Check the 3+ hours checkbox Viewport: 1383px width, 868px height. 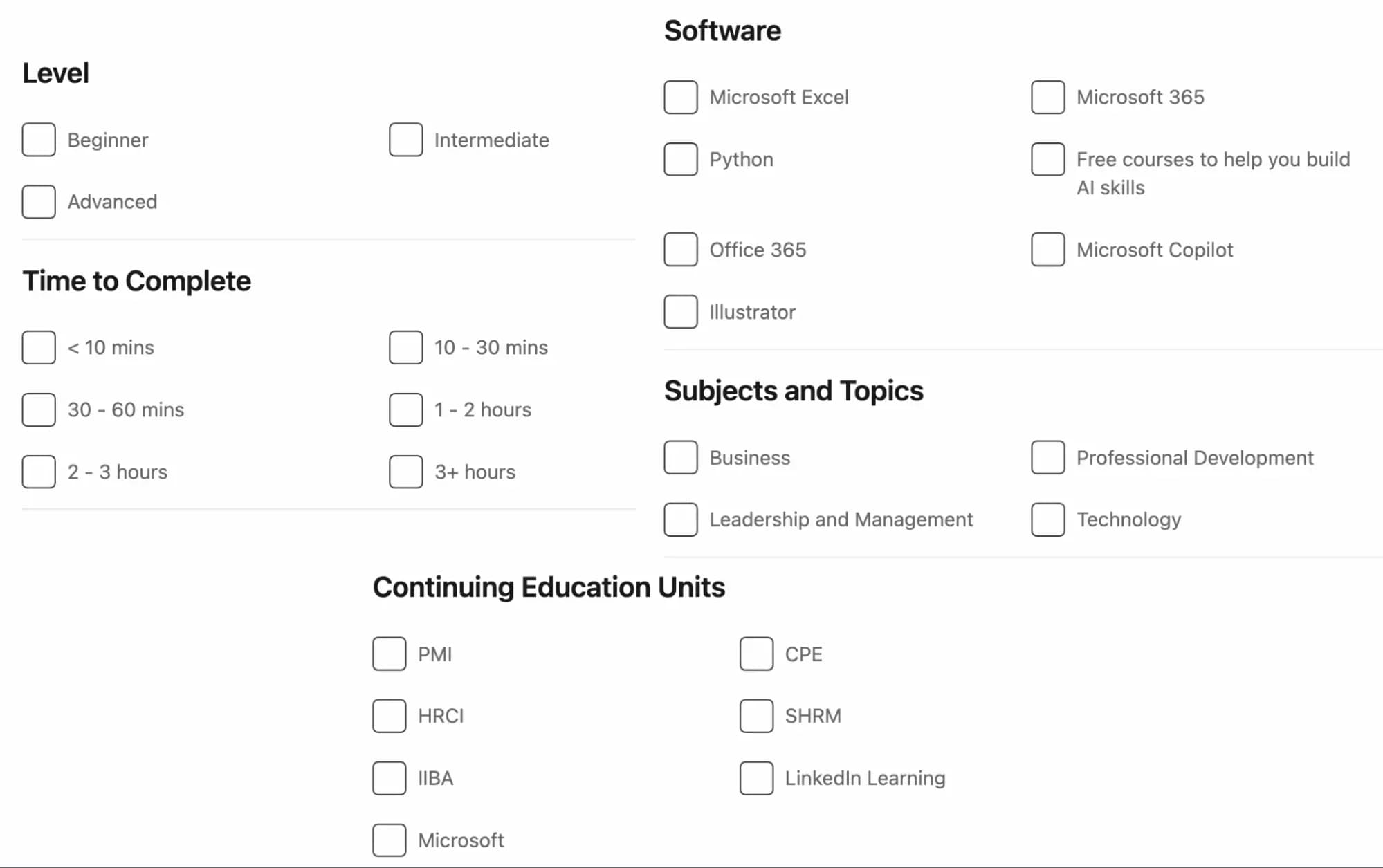(405, 472)
